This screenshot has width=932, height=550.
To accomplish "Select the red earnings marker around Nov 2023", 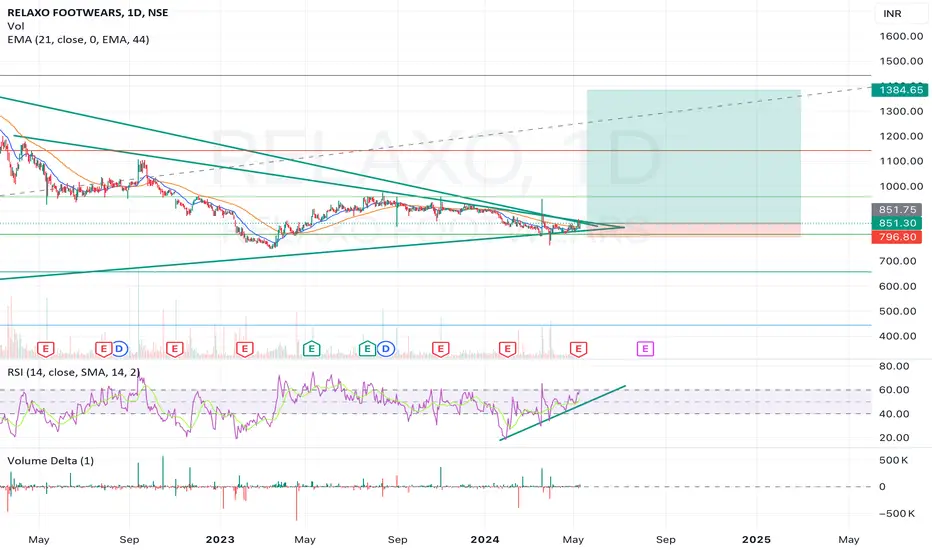I will click(440, 348).
